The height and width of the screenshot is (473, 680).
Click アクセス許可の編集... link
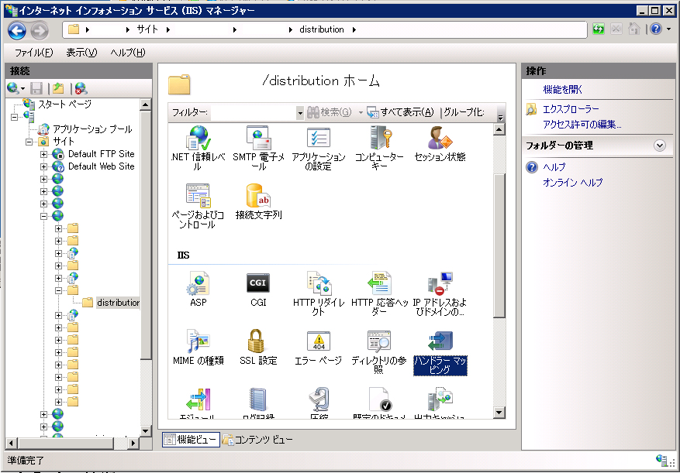coord(582,125)
